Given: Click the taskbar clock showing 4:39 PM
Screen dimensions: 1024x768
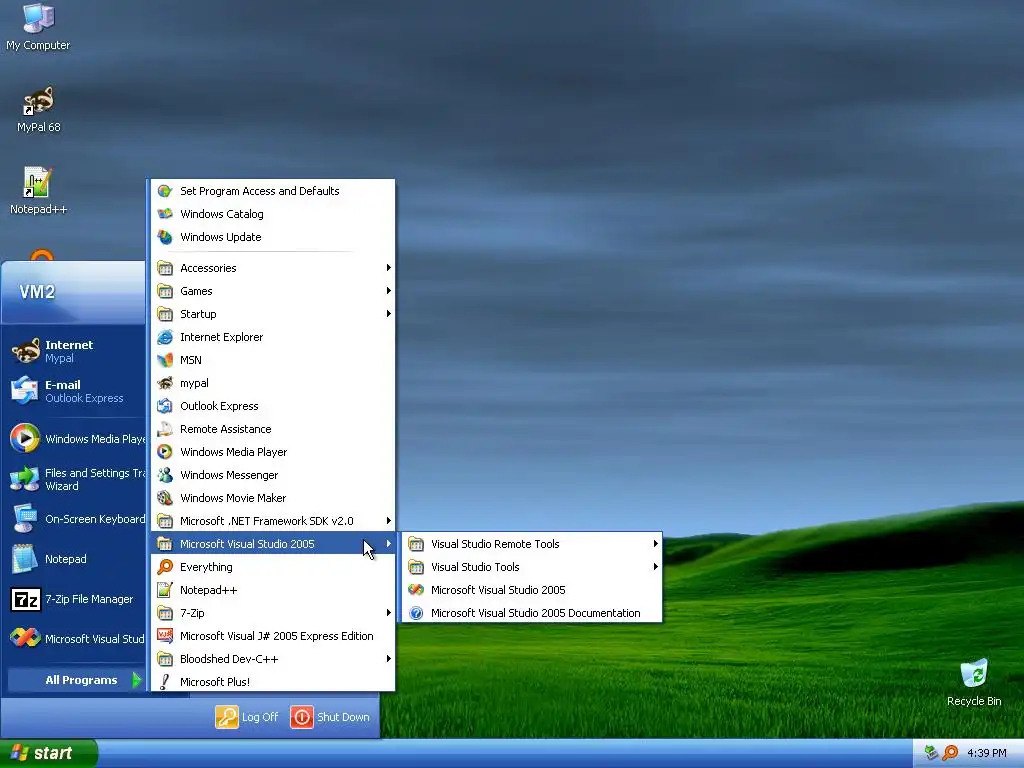Looking at the screenshot, I should [x=986, y=753].
